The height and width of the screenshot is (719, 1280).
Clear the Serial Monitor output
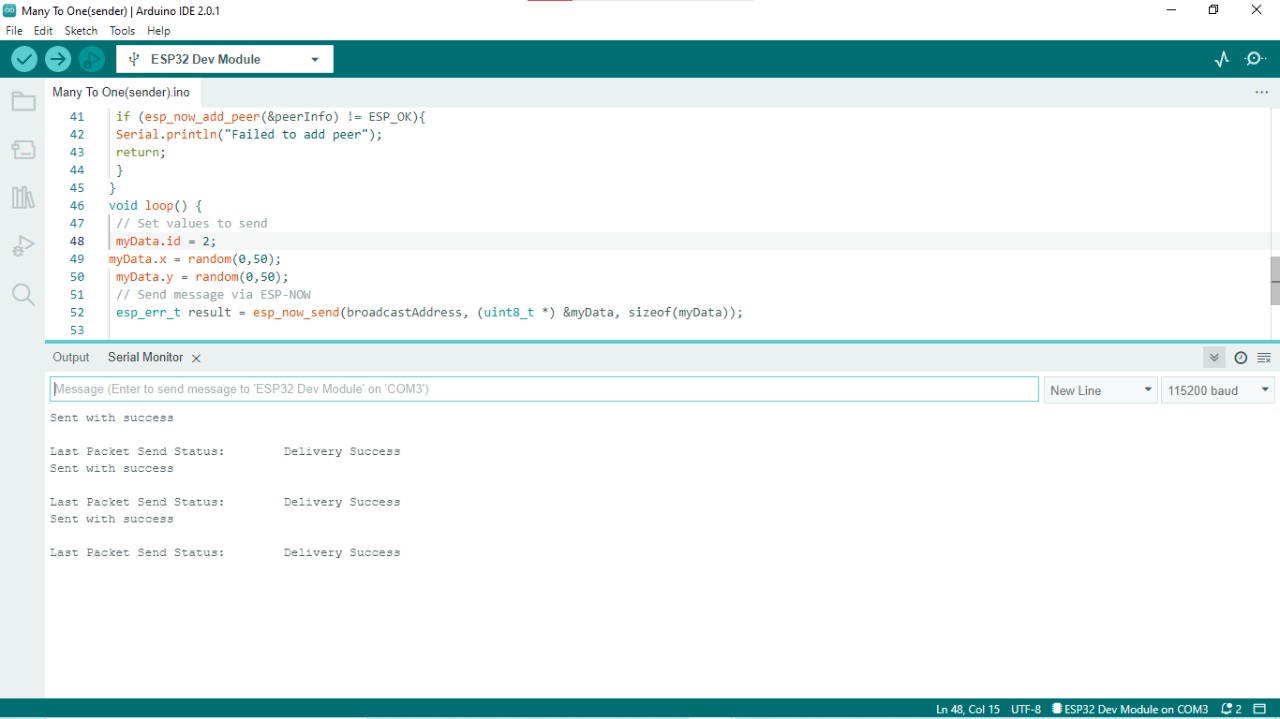pyautogui.click(x=1263, y=357)
